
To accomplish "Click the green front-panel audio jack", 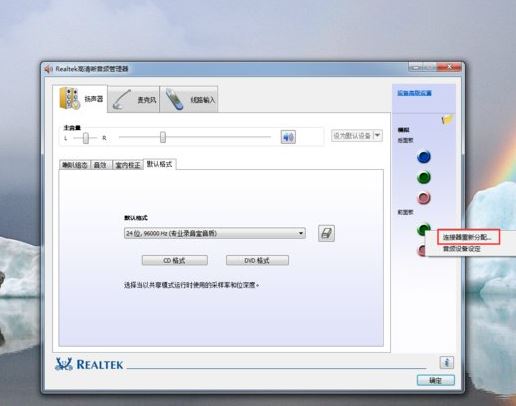I will coord(423,229).
